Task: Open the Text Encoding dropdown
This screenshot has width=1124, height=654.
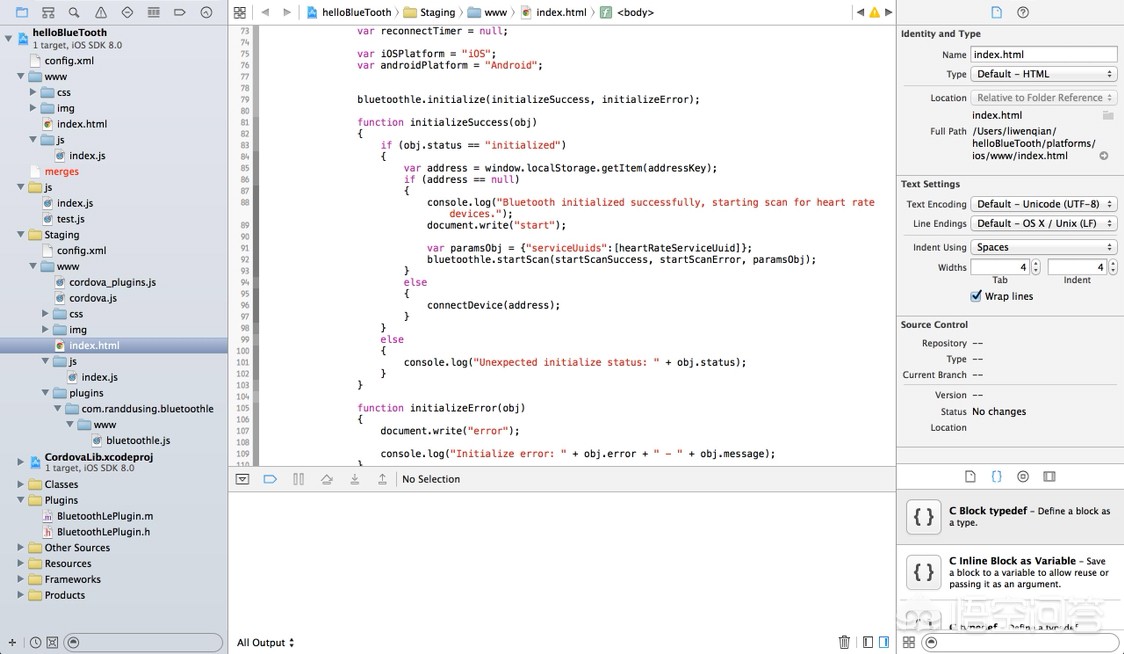Action: click(x=1043, y=204)
